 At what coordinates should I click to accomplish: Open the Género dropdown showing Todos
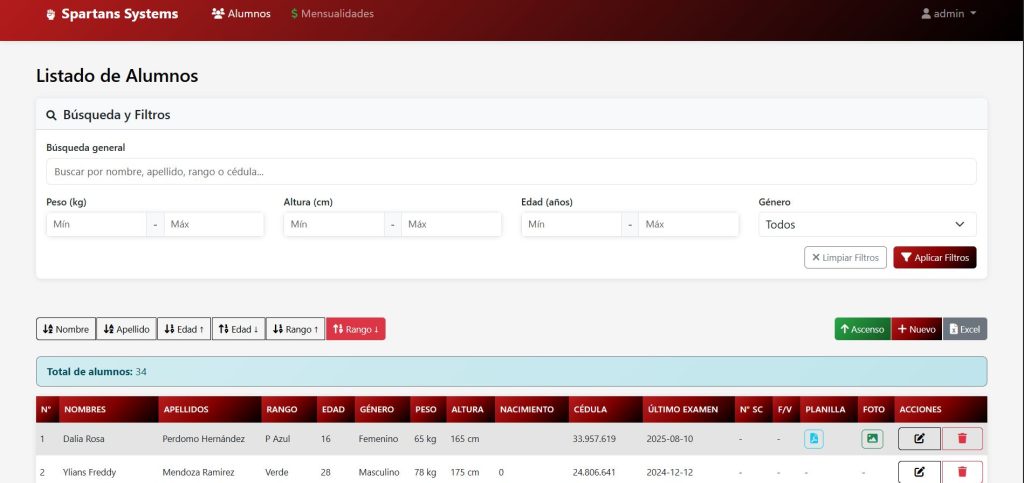867,225
